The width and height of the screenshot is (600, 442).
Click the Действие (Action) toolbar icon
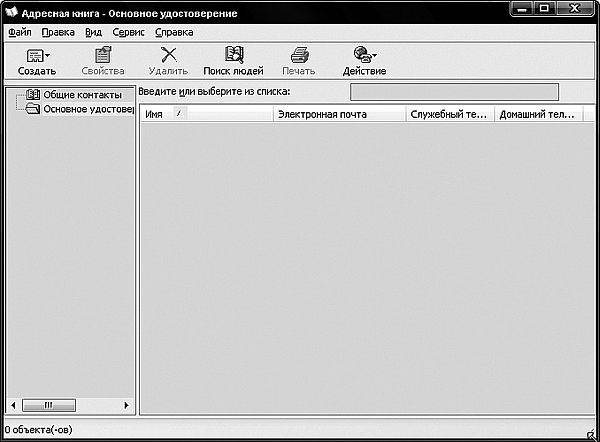click(364, 56)
